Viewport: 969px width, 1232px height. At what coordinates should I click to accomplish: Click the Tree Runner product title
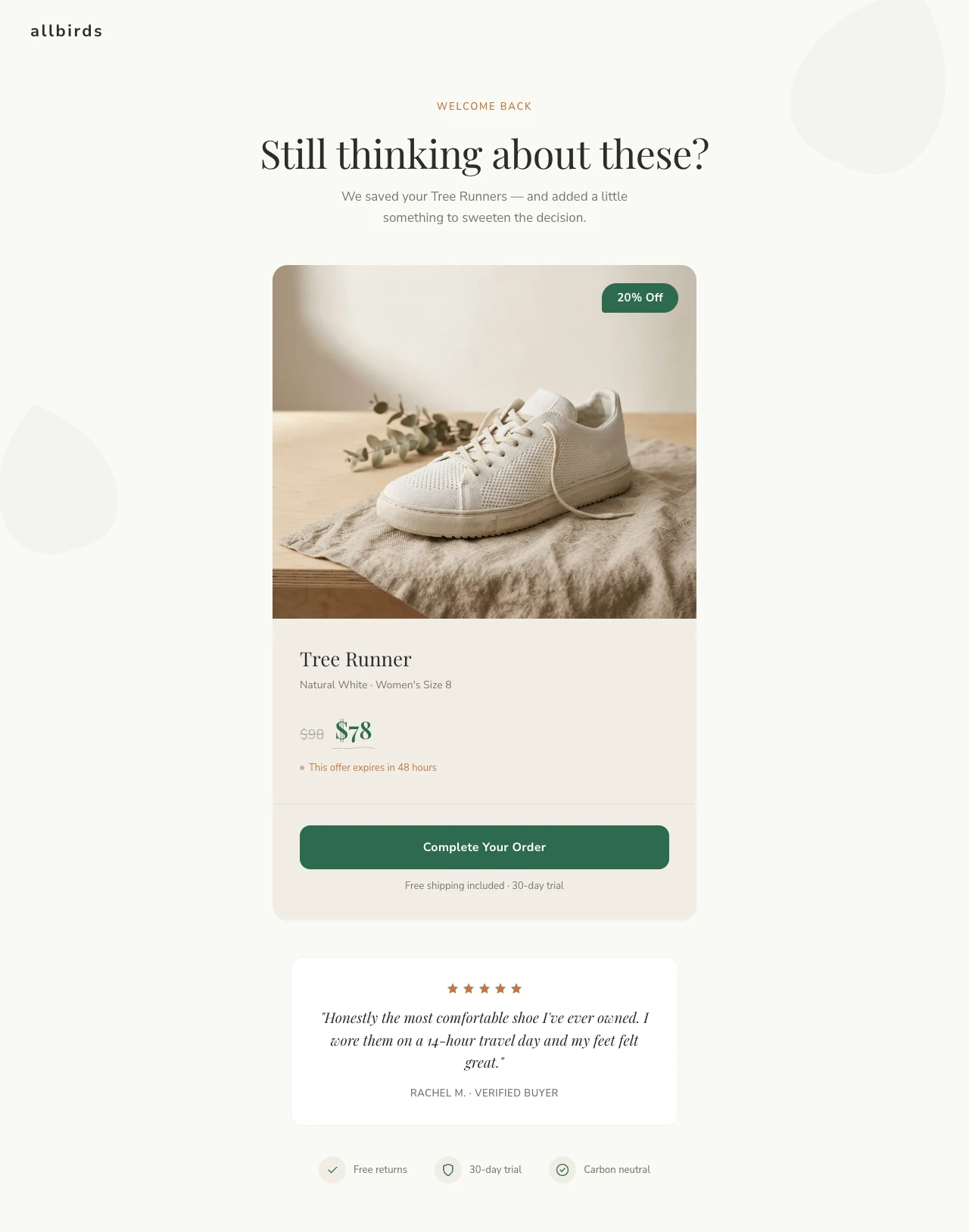356,660
